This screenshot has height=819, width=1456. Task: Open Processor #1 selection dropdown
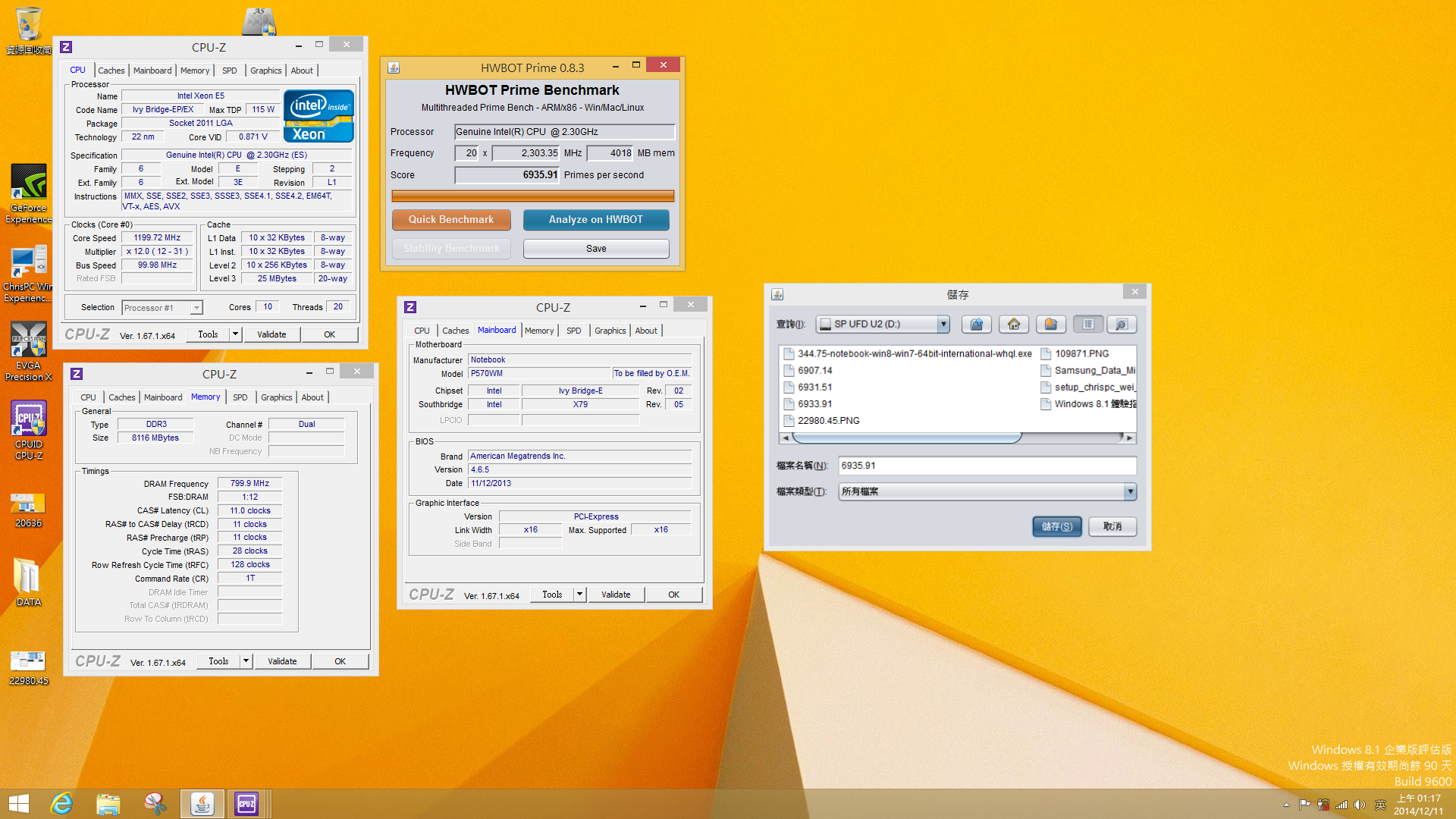click(x=196, y=308)
